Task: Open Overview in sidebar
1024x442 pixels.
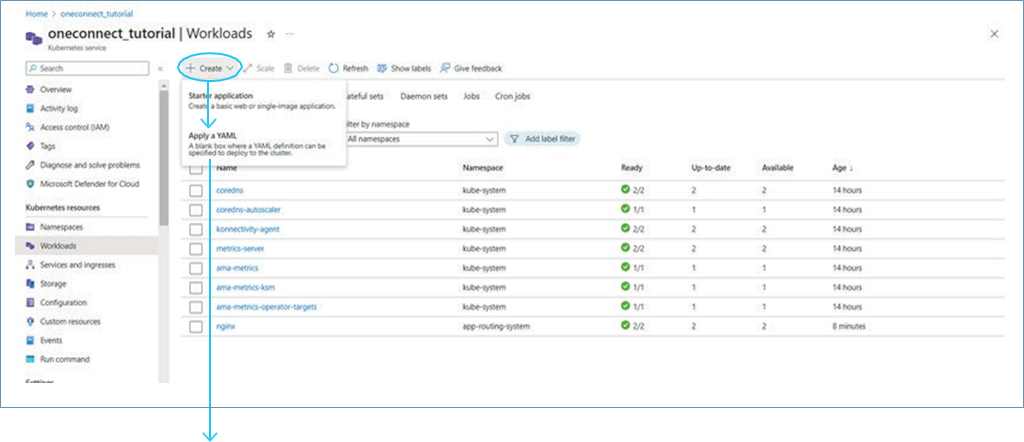Action: pos(56,89)
